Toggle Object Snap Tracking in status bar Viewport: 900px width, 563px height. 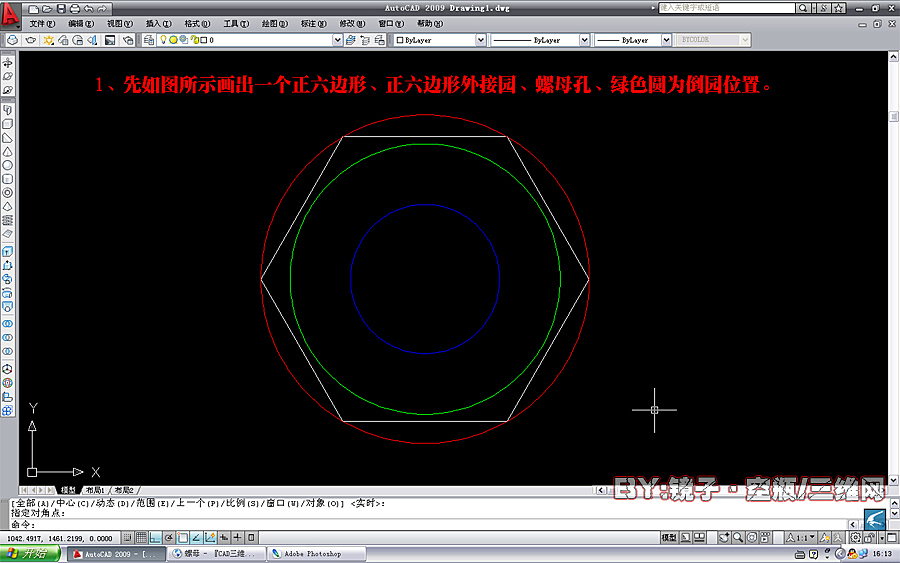point(196,538)
